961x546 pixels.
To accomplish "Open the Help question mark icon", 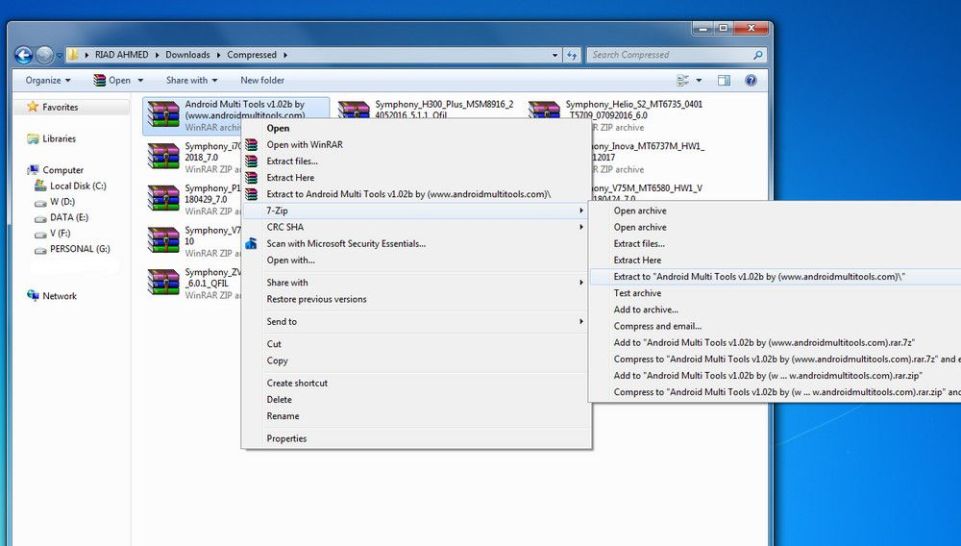I will (751, 80).
